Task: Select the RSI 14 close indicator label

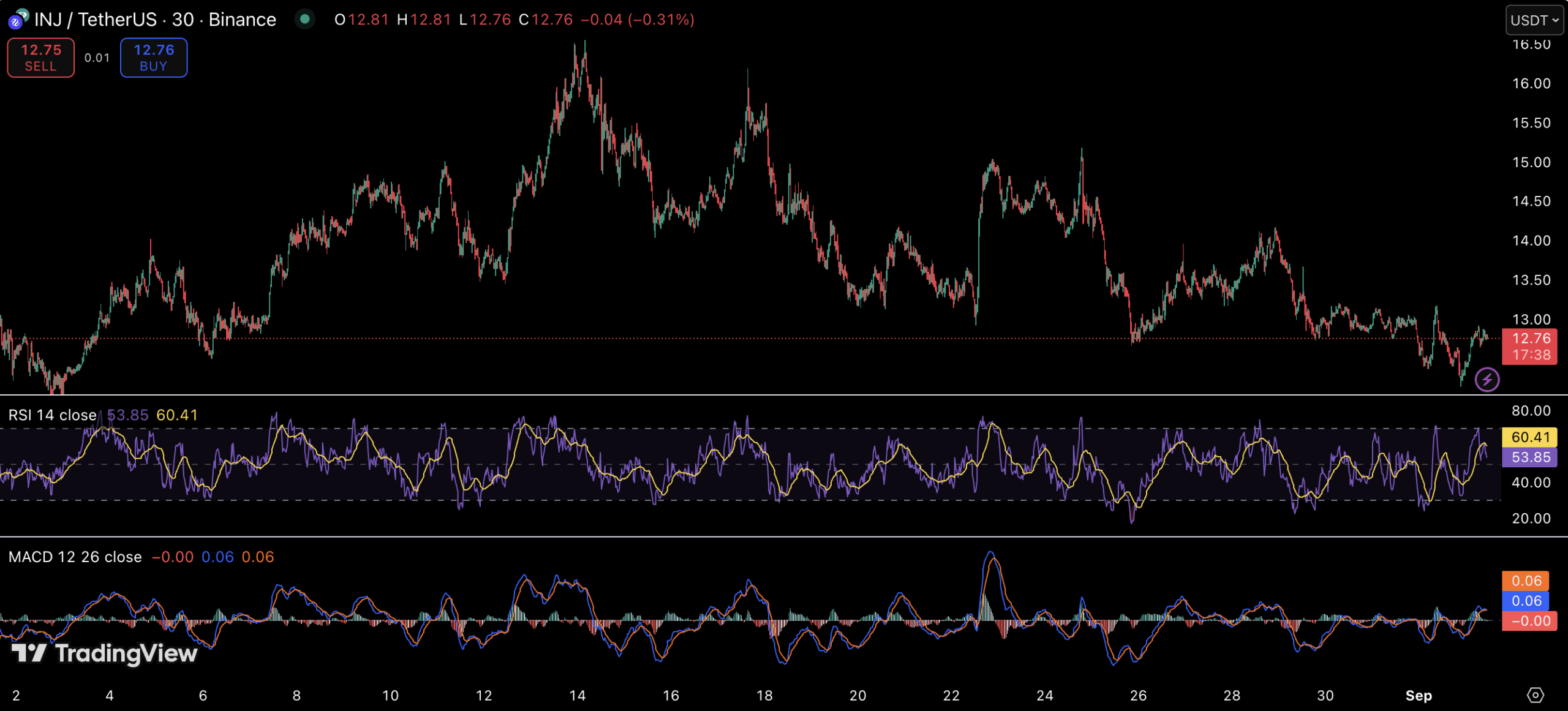Action: [53, 415]
